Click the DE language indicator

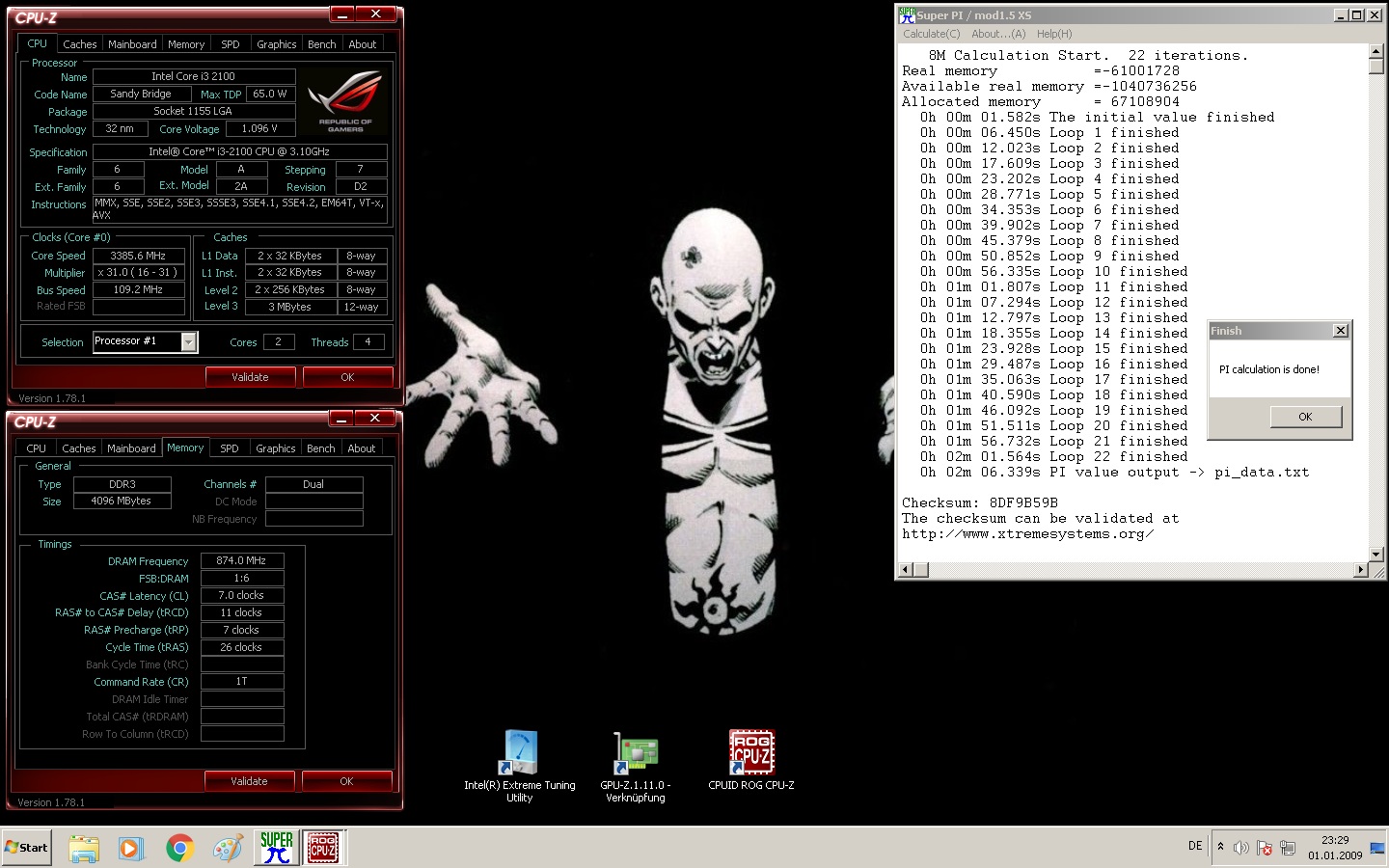[1195, 846]
